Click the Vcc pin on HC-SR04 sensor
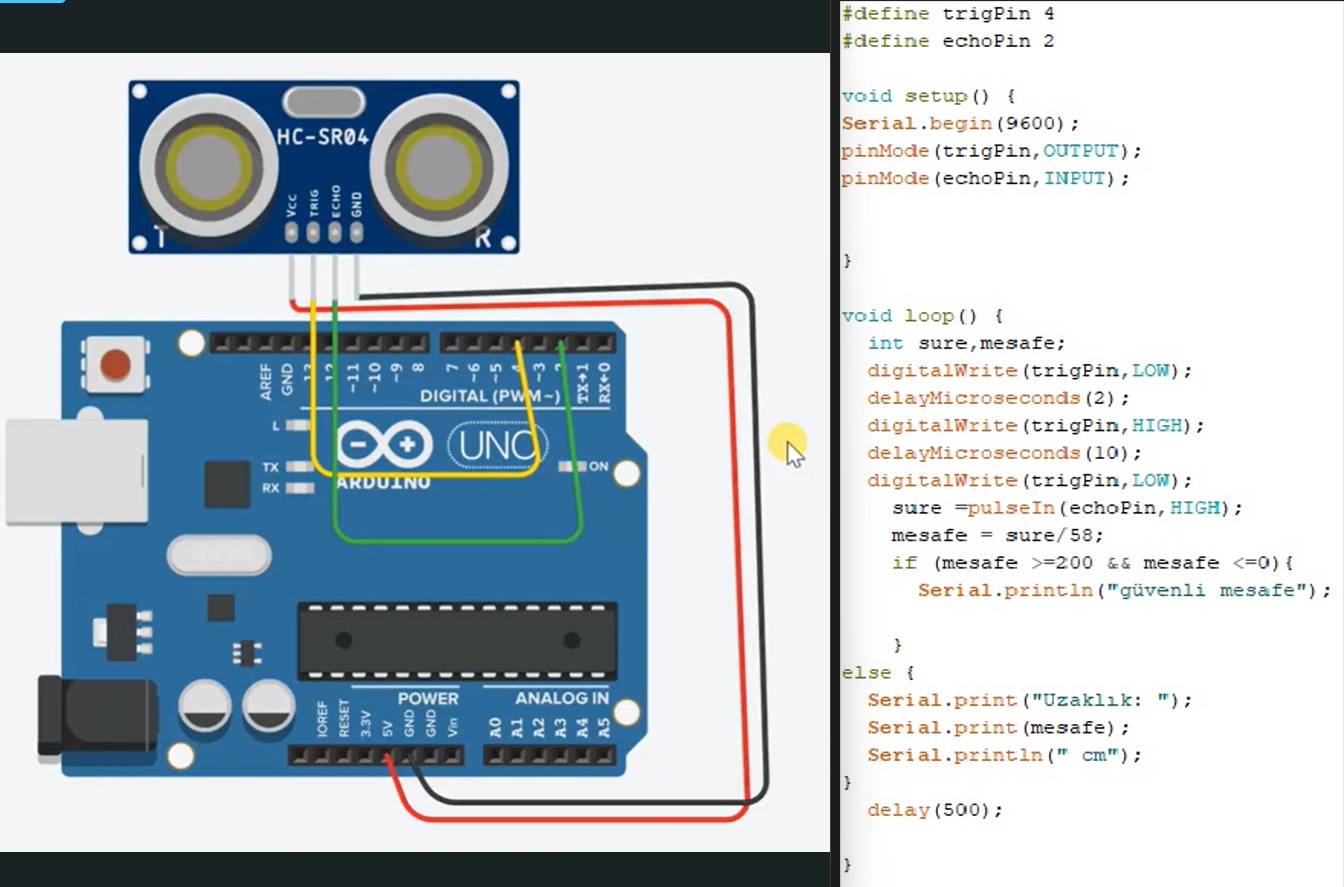 291,233
